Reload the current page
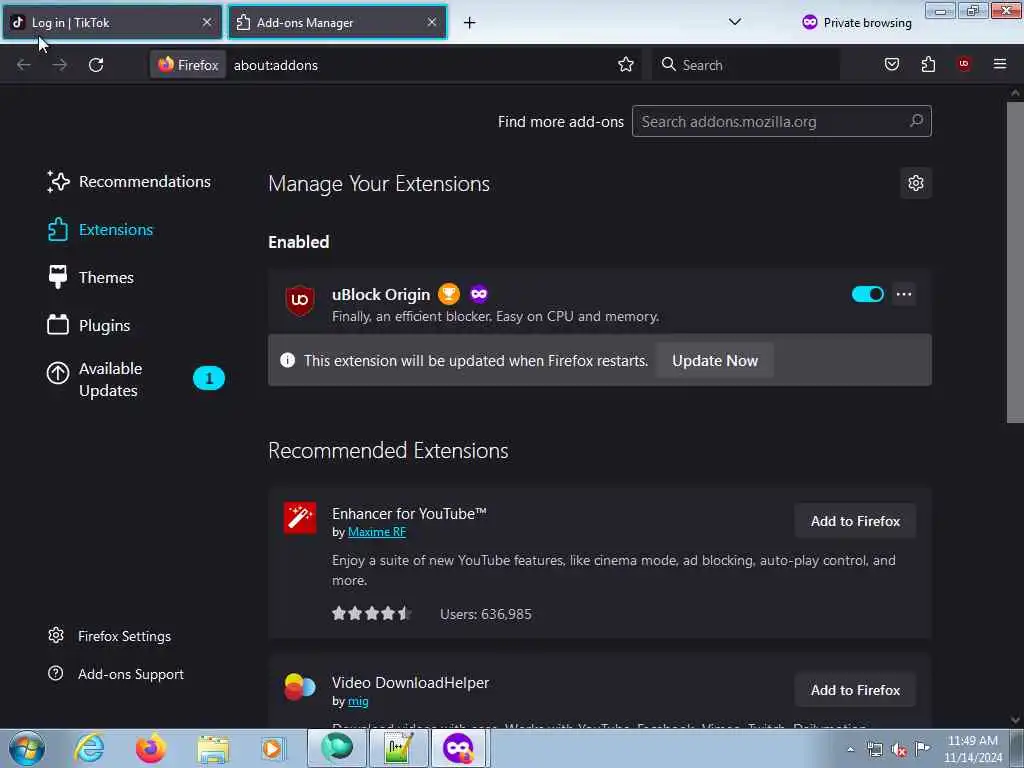The height and width of the screenshot is (768, 1024). [96, 65]
